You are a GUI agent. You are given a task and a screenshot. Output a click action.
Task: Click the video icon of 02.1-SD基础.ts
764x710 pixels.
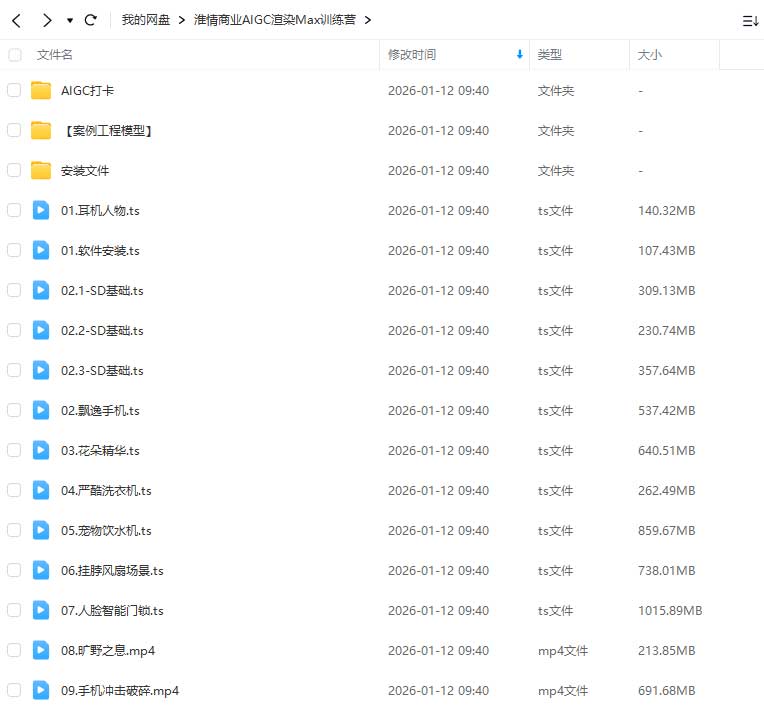click(x=41, y=290)
